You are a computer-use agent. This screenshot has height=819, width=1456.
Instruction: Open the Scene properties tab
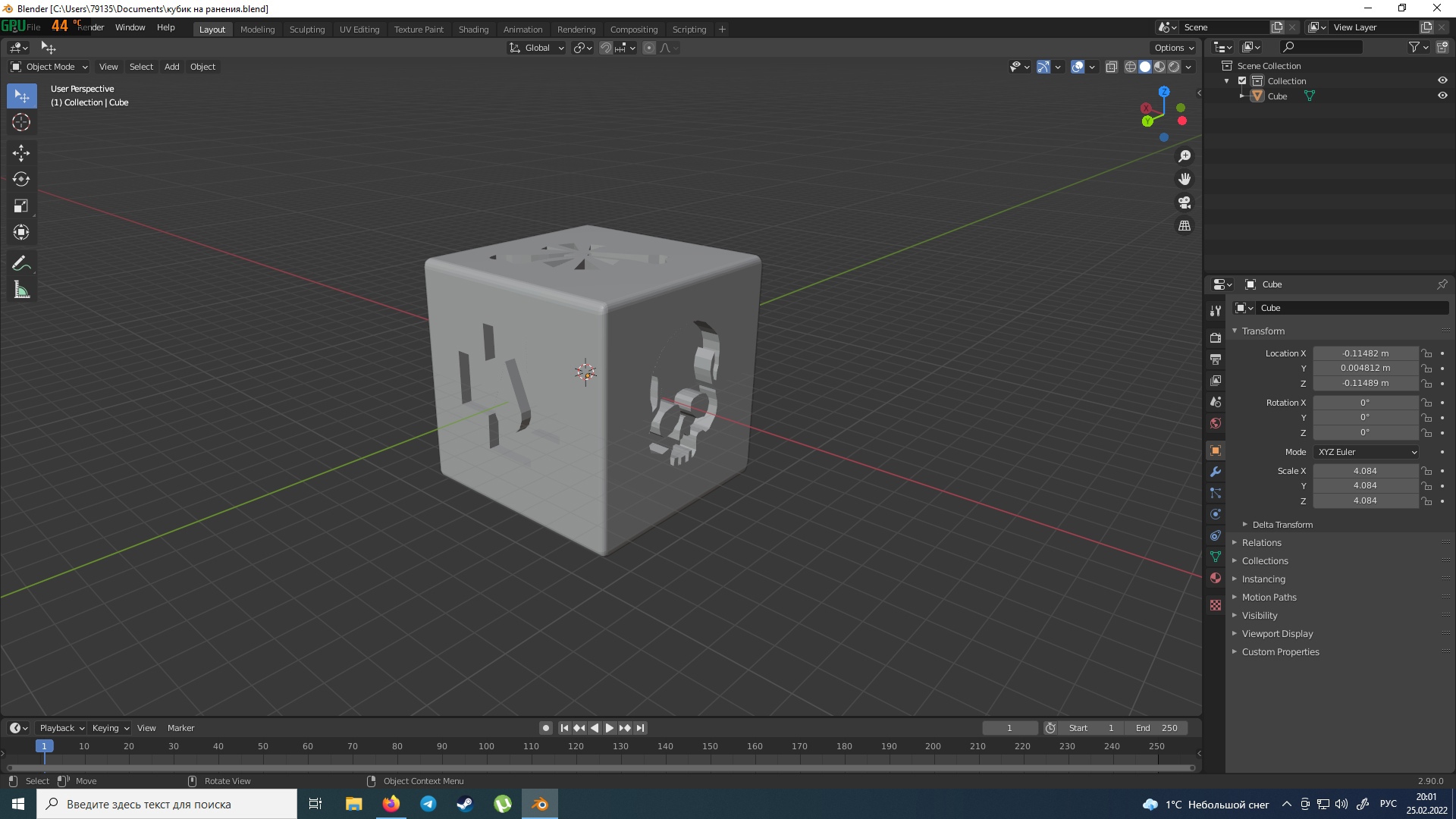point(1216,402)
